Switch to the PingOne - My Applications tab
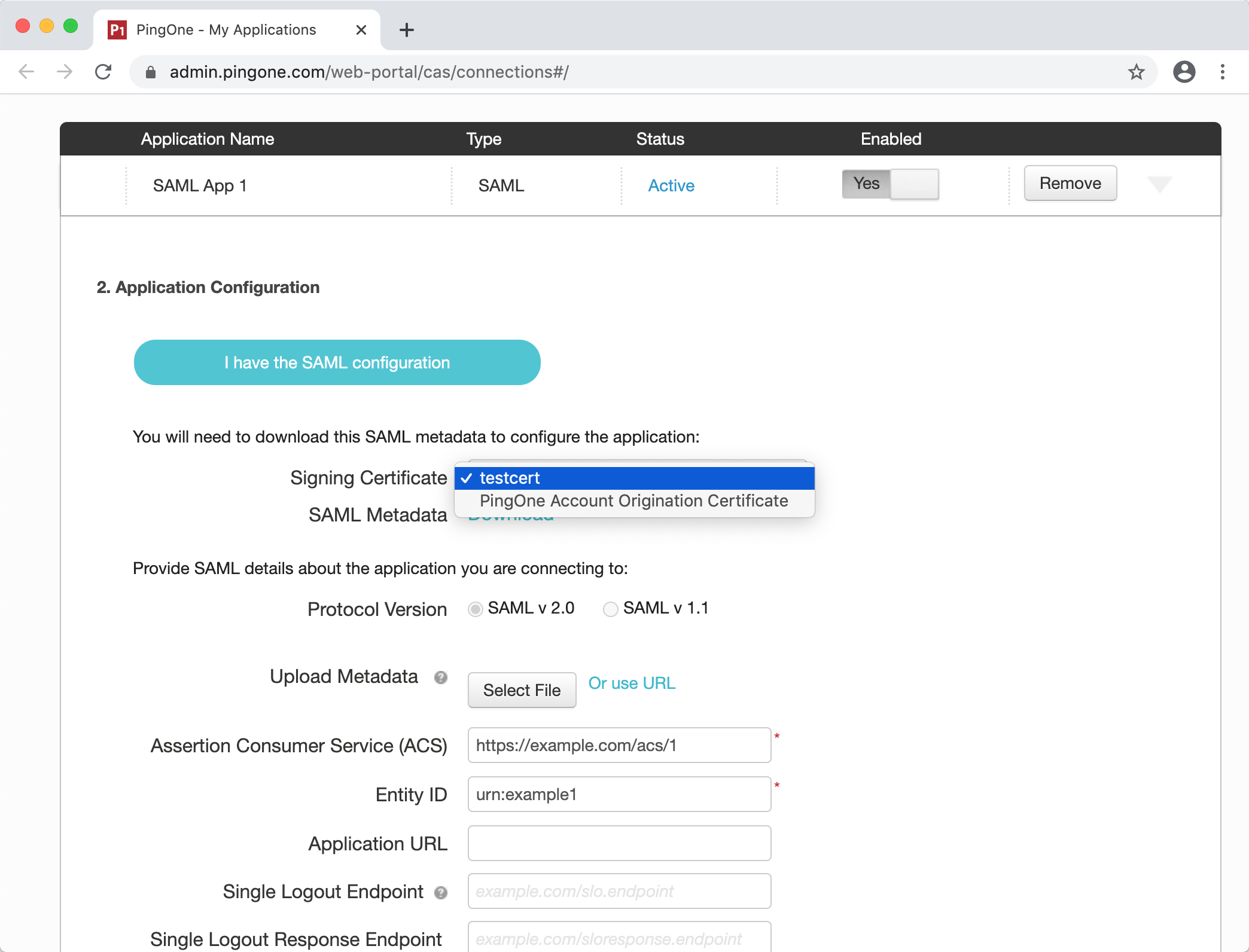Screen dimensions: 1249x952 click(x=237, y=30)
